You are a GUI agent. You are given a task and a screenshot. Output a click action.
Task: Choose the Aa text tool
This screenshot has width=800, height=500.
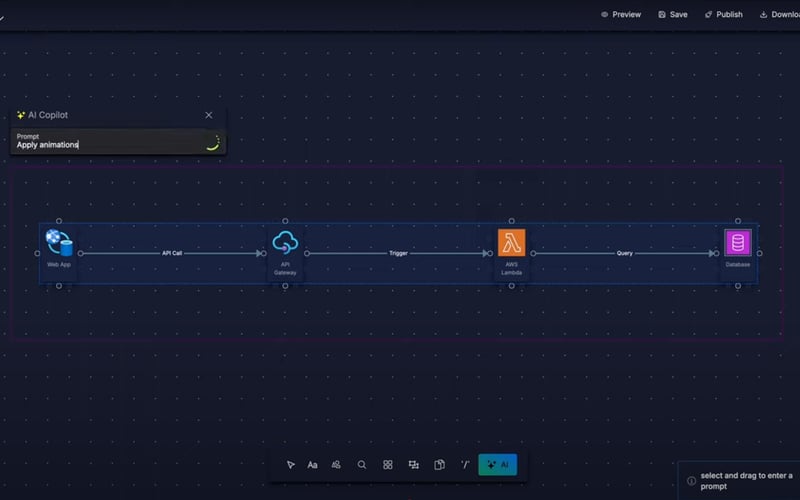coord(312,465)
